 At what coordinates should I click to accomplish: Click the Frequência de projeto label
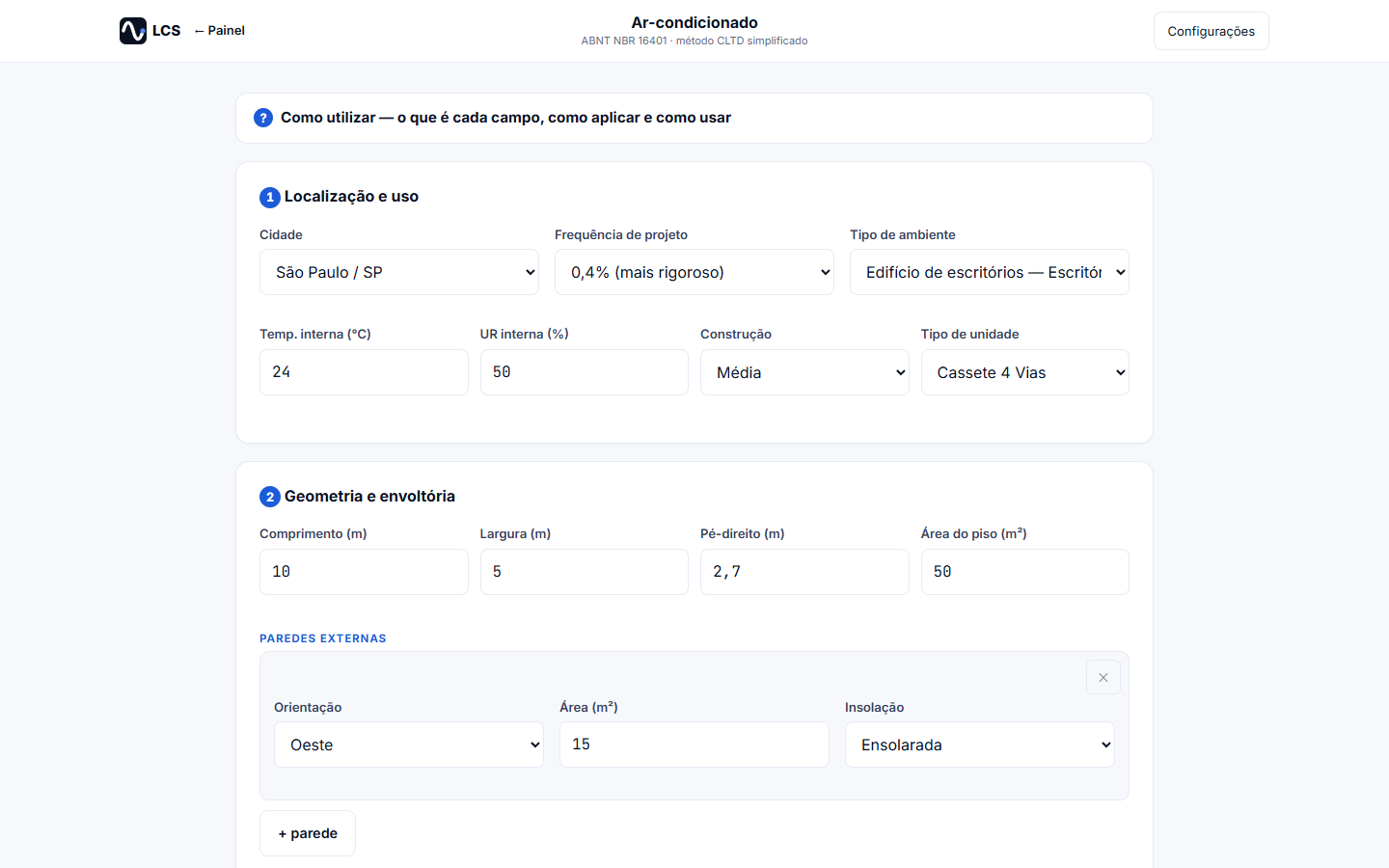[621, 234]
